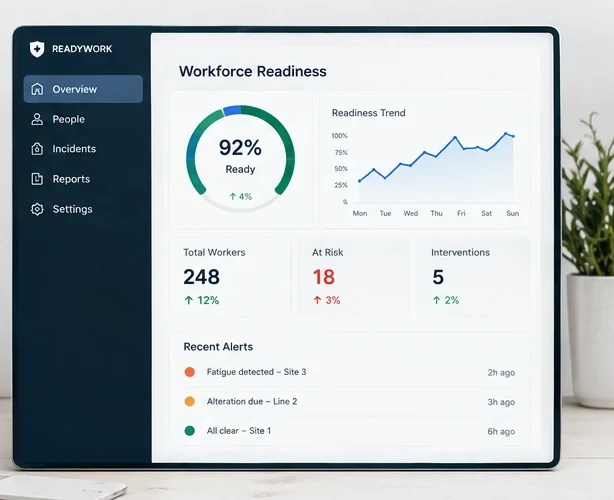Click the 25% label on chart axis
The height and width of the screenshot is (500, 614).
341,185
